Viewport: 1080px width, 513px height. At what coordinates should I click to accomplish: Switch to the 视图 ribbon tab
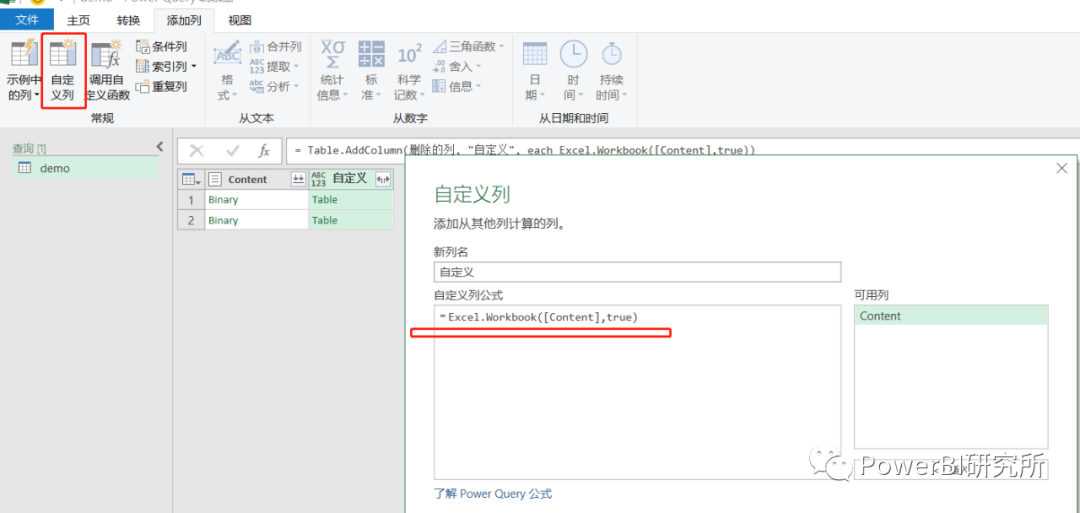tap(240, 21)
